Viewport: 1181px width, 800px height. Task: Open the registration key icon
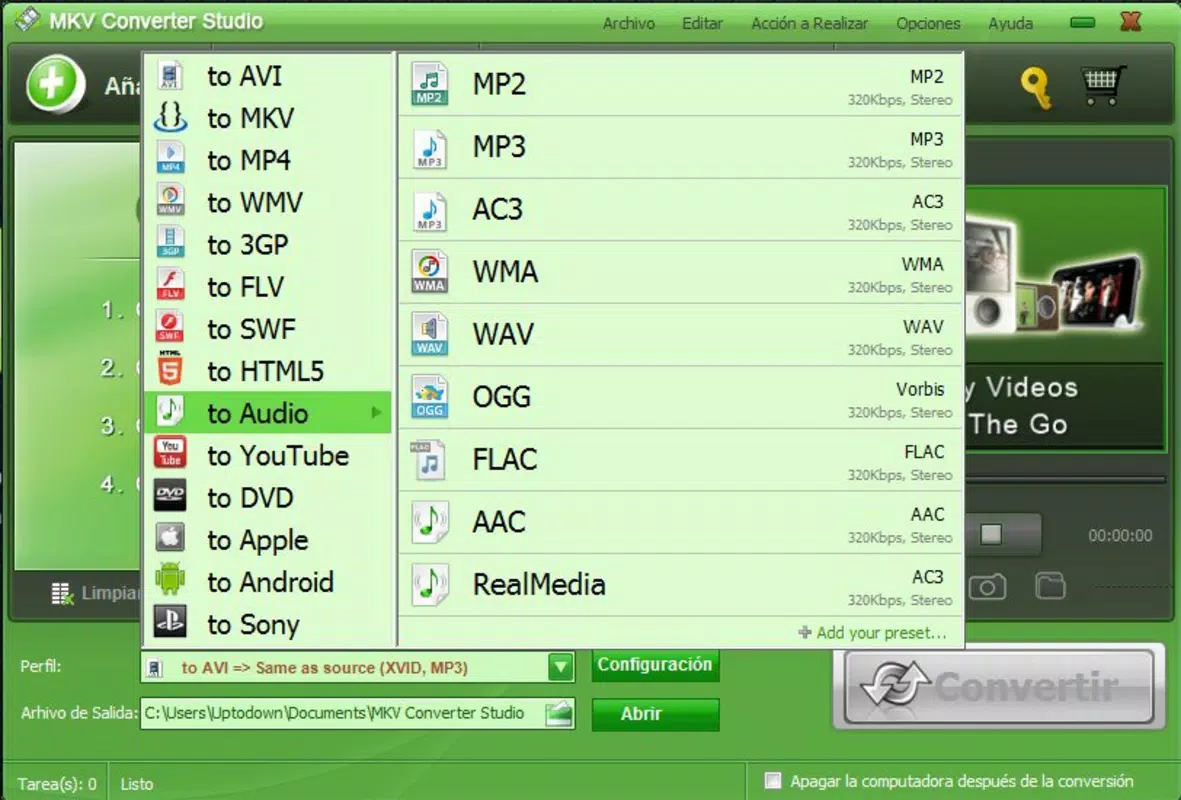(1036, 88)
